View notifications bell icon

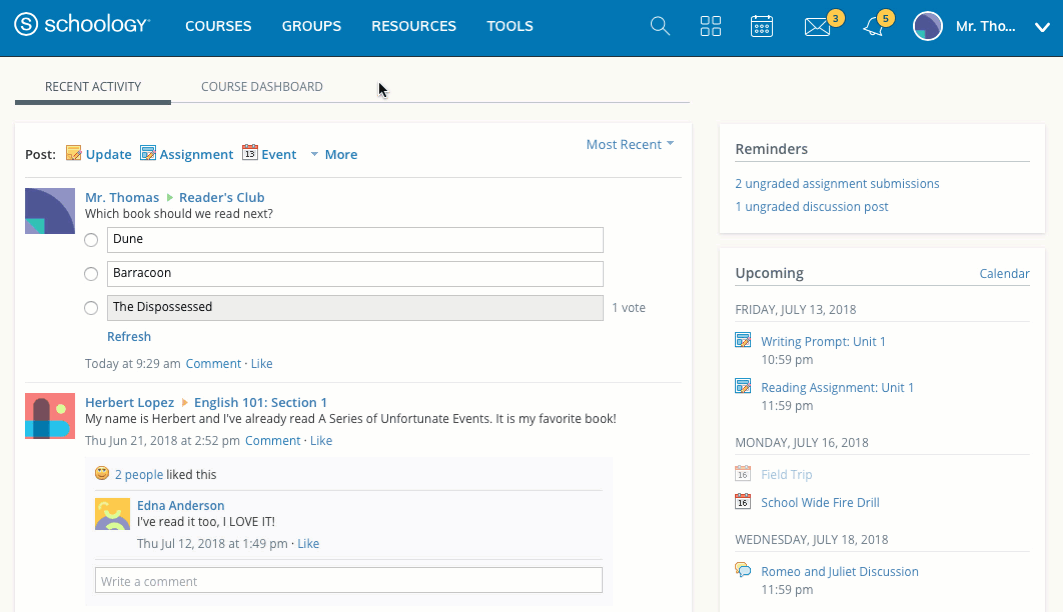click(x=873, y=27)
